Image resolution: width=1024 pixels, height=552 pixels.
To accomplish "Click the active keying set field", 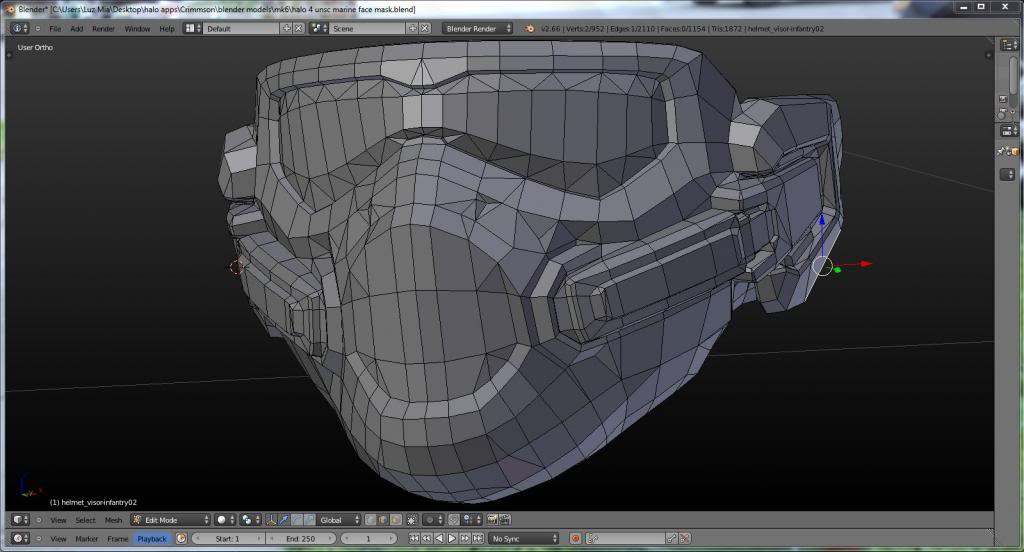I will [x=624, y=539].
